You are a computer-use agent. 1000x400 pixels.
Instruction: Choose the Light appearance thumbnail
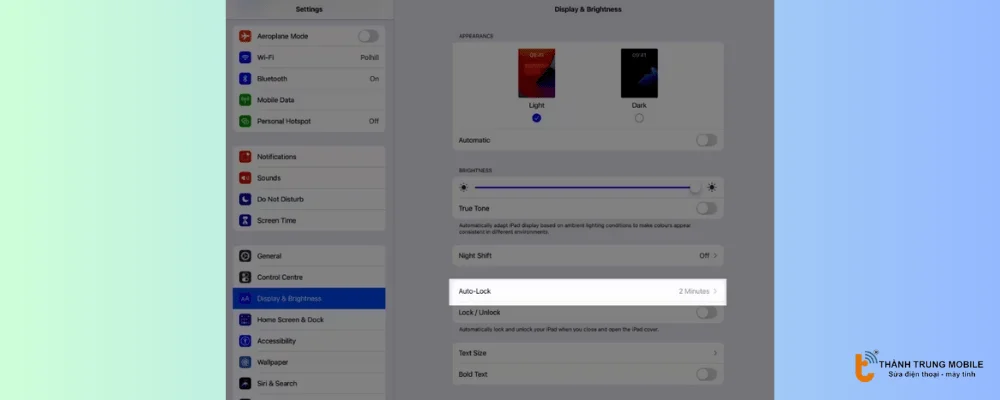pyautogui.click(x=537, y=73)
